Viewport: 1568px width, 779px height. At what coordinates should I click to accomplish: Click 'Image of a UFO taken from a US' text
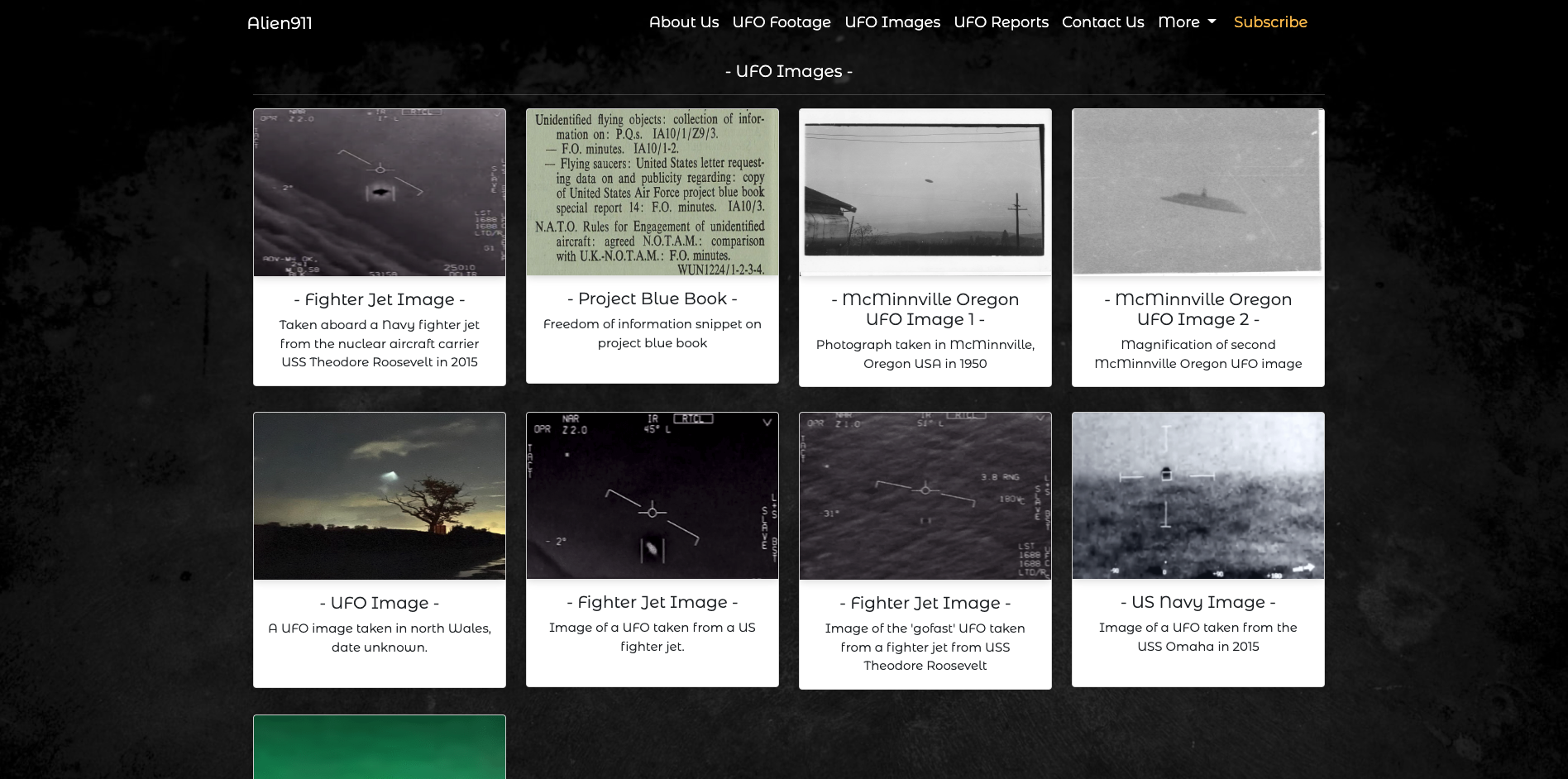click(x=653, y=637)
